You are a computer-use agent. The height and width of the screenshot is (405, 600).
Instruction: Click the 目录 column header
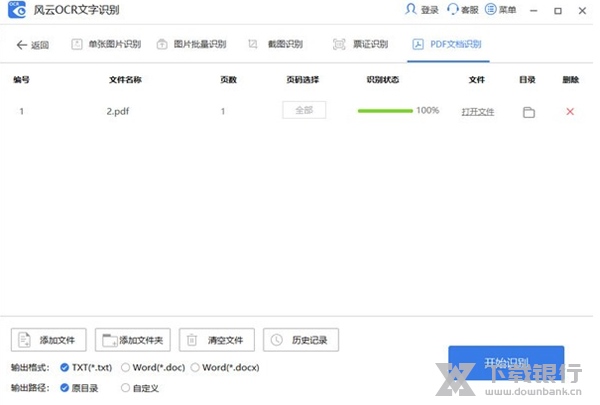coord(527,80)
